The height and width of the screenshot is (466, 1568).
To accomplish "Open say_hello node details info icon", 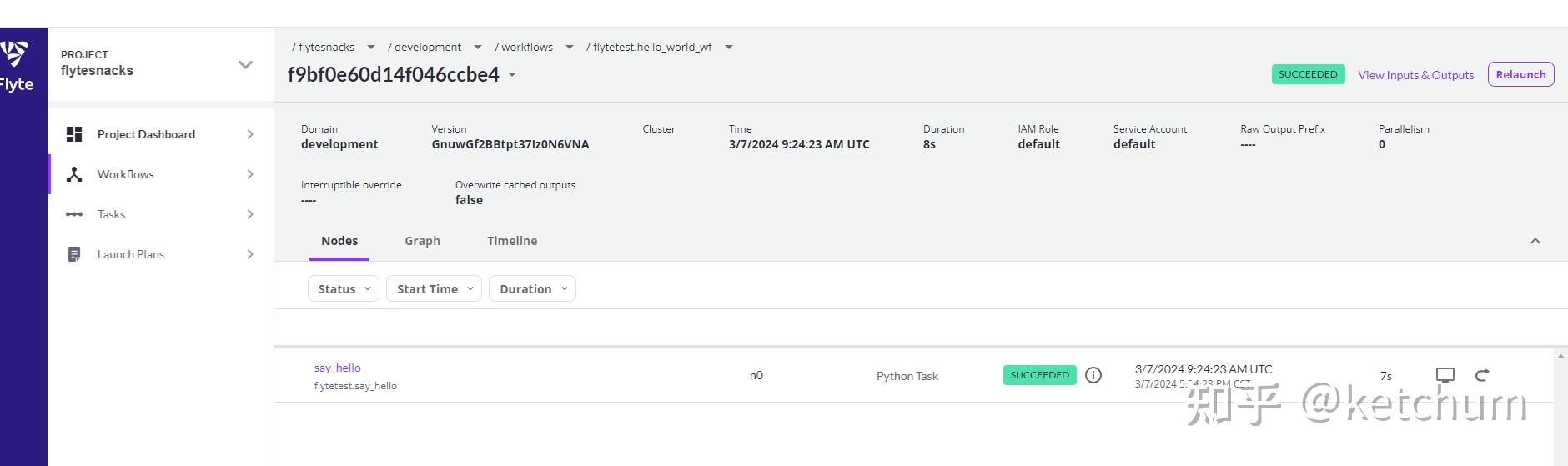I will [x=1093, y=375].
